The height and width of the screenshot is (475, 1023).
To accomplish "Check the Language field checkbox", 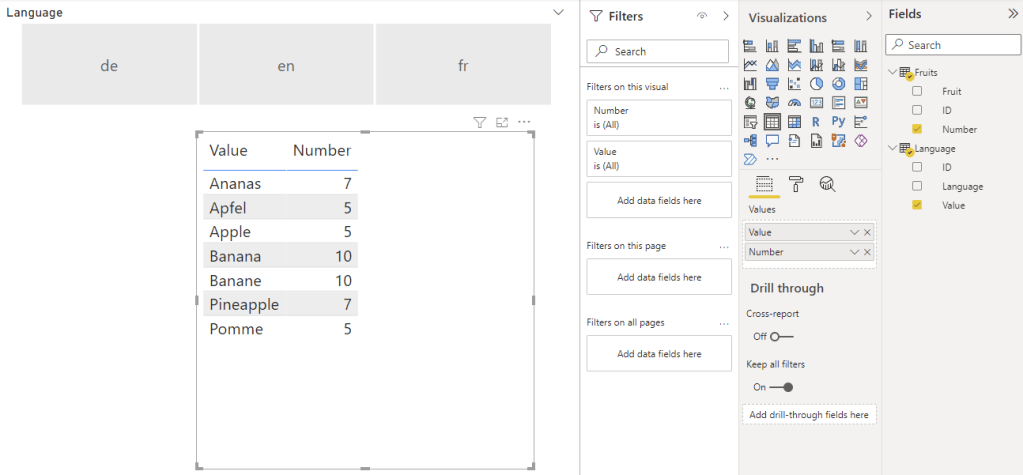I will [917, 186].
